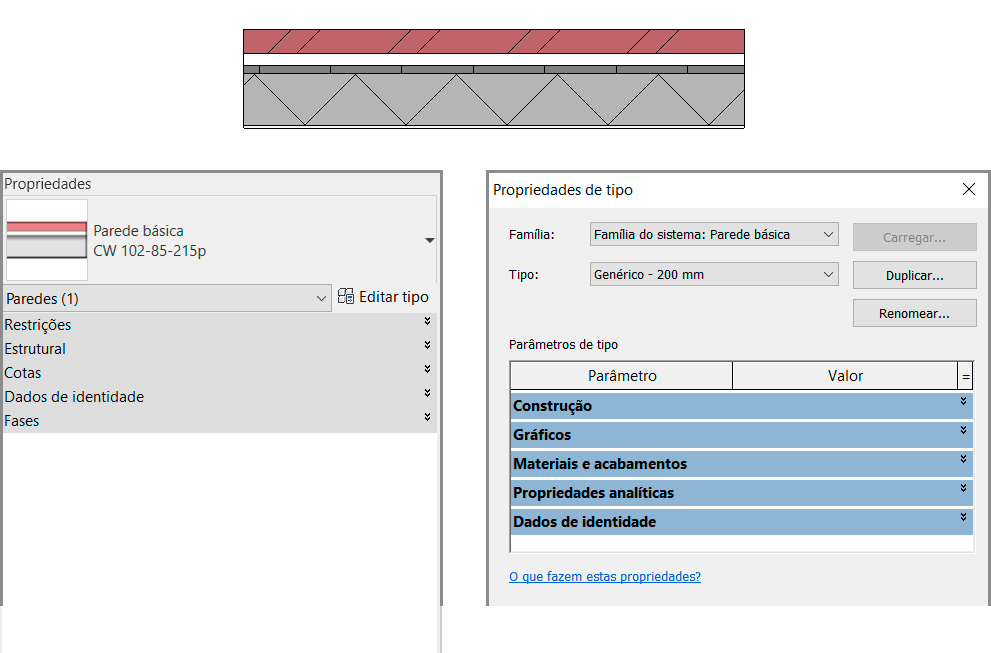This screenshot has height=653, width=991.
Task: Expand Dados de identidade in the Propriedades palette
Action: [x=428, y=395]
